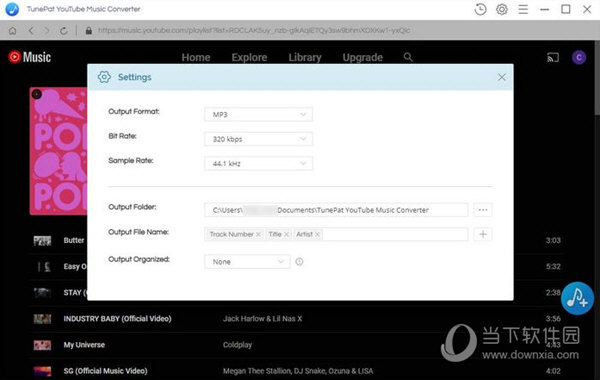Click the padlock icon in address bar
Screen dimensions: 600x380
click(x=88, y=31)
